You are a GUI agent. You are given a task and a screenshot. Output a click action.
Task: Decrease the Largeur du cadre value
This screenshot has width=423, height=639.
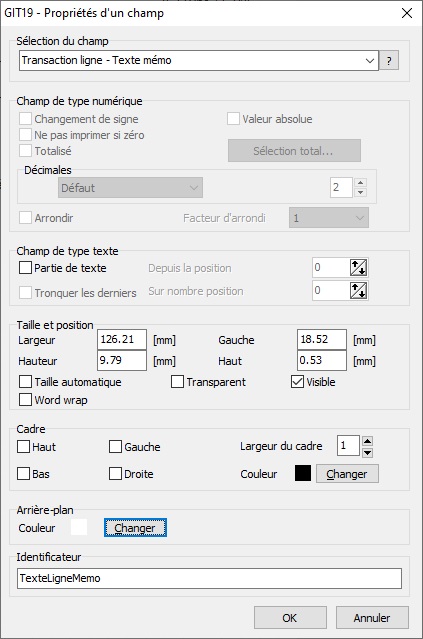(x=367, y=452)
